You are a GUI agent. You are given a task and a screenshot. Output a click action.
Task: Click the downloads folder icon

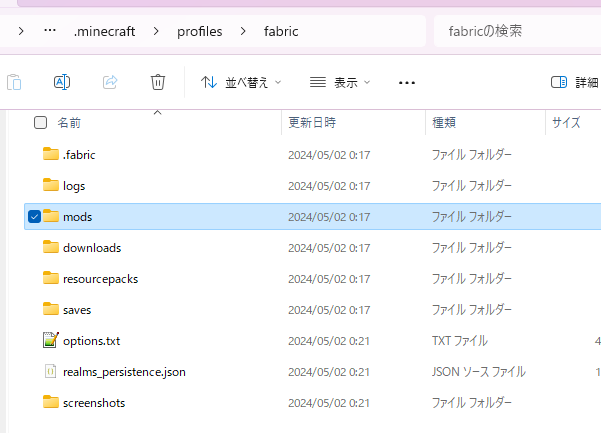tap(51, 247)
